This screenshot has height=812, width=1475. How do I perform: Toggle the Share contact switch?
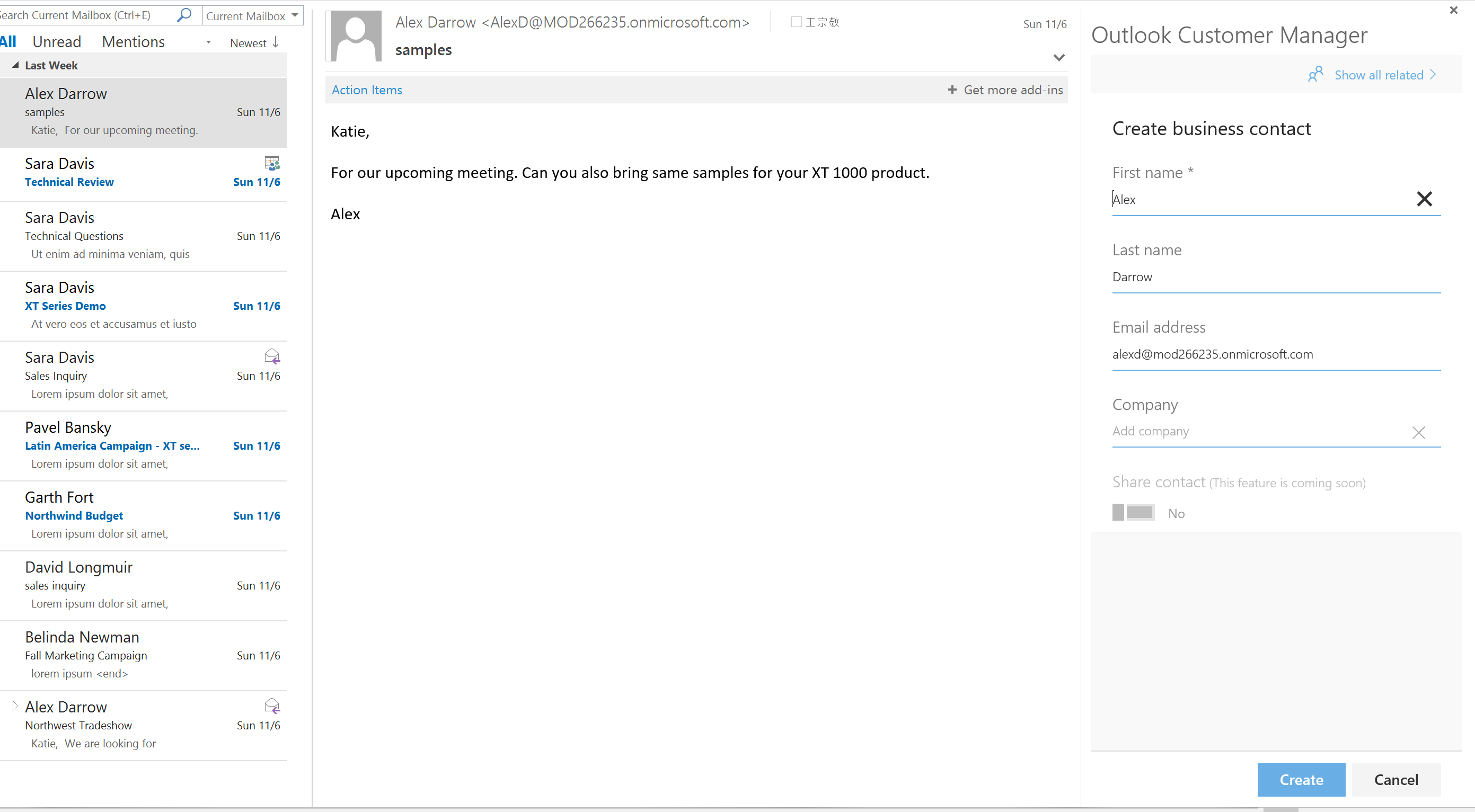coord(1133,512)
